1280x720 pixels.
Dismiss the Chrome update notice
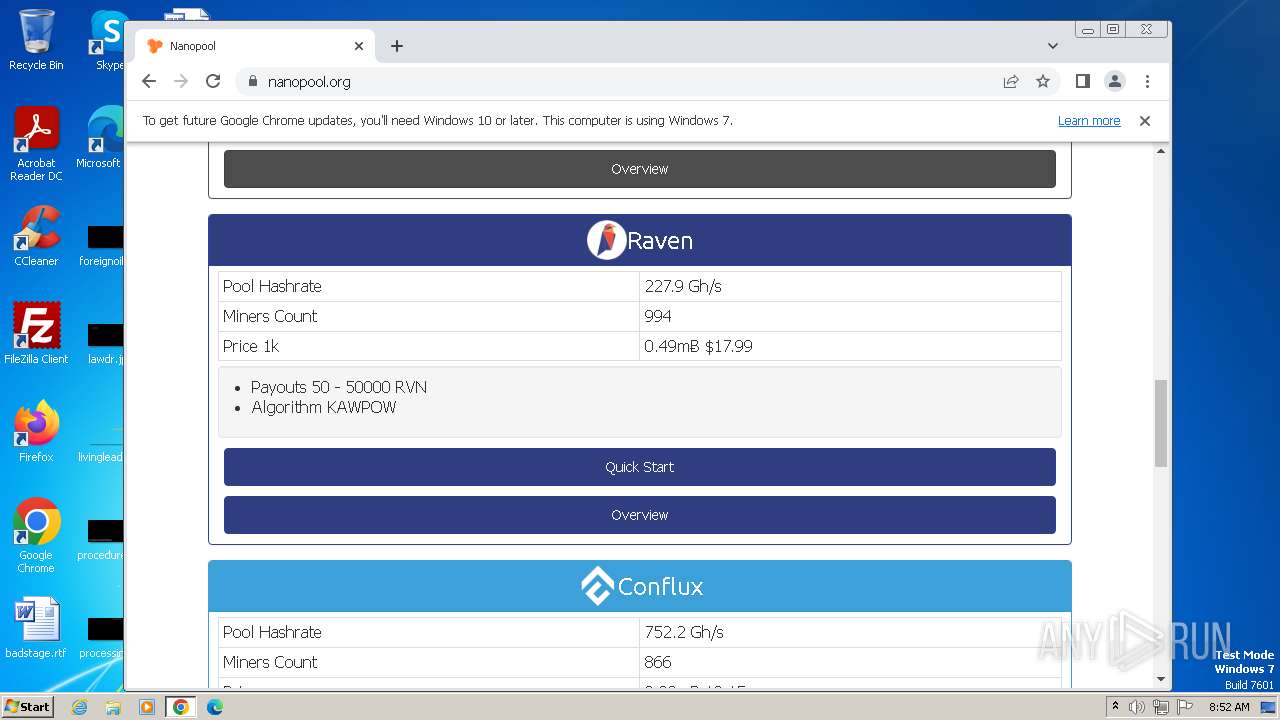1145,121
